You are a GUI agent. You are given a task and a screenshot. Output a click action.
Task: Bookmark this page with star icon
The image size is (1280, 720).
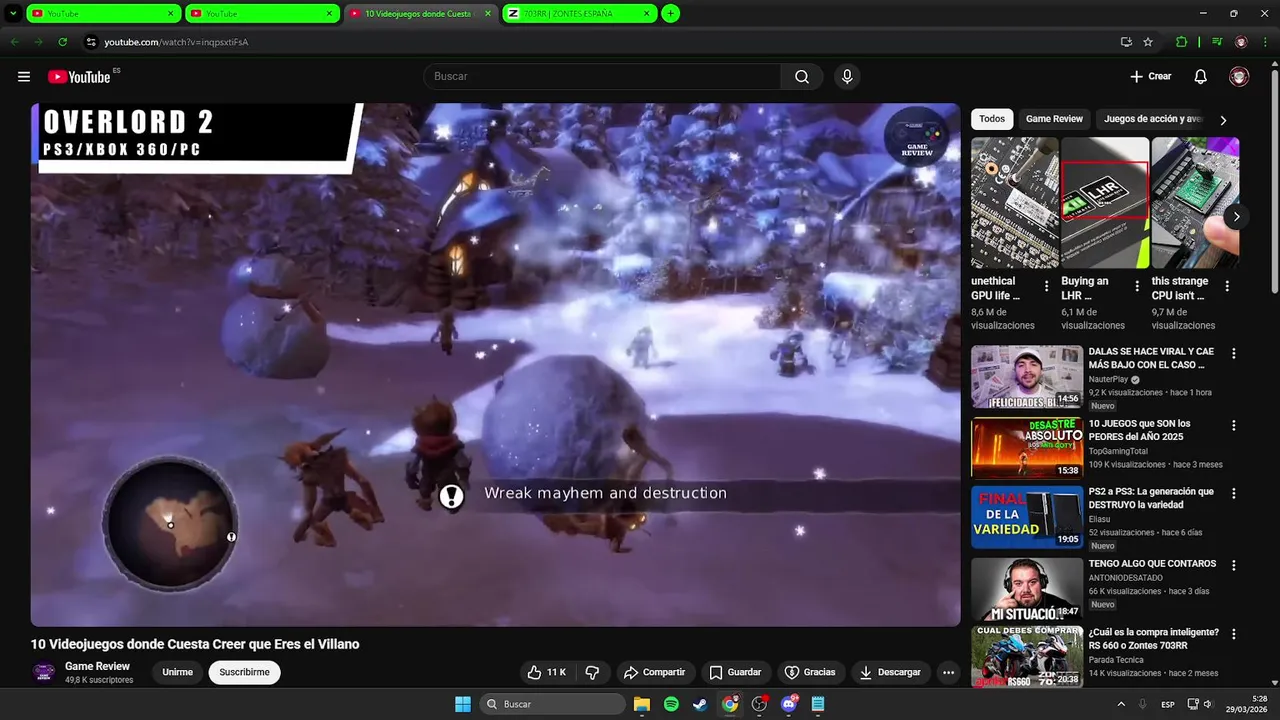click(x=1148, y=42)
